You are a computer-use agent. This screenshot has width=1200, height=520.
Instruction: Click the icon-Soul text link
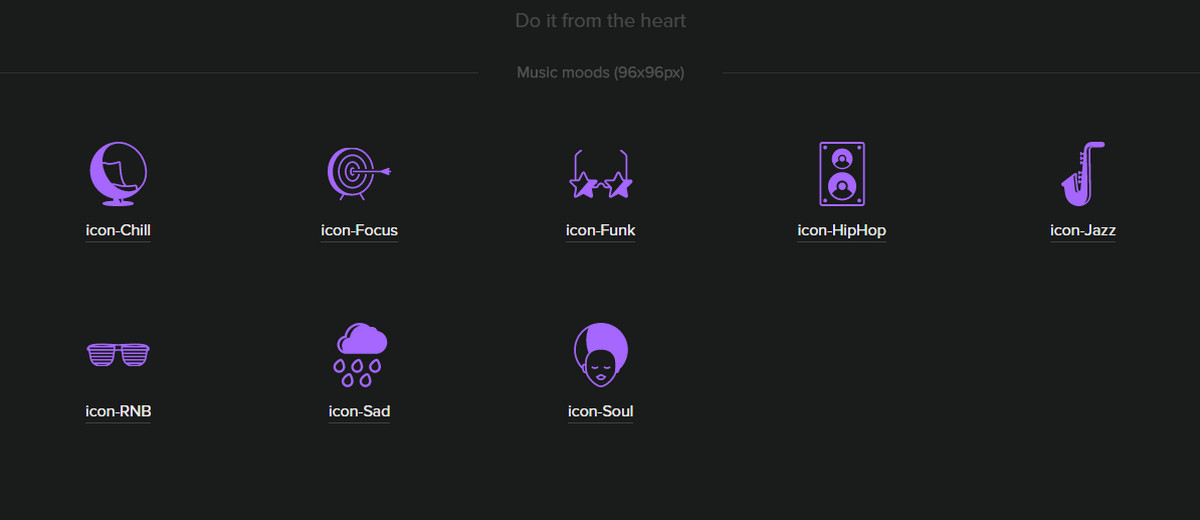tap(600, 411)
